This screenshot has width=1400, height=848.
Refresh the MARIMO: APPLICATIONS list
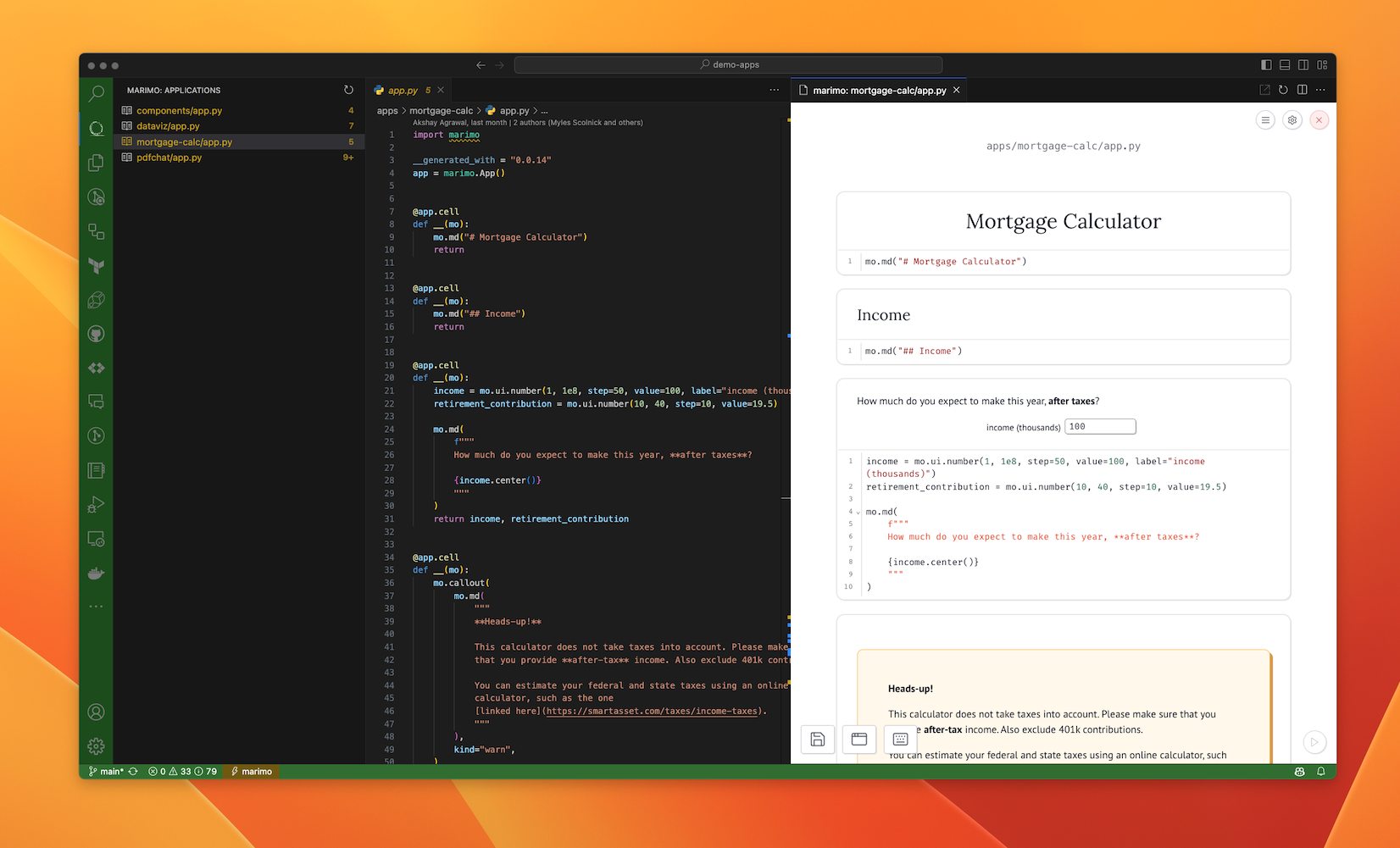point(349,90)
